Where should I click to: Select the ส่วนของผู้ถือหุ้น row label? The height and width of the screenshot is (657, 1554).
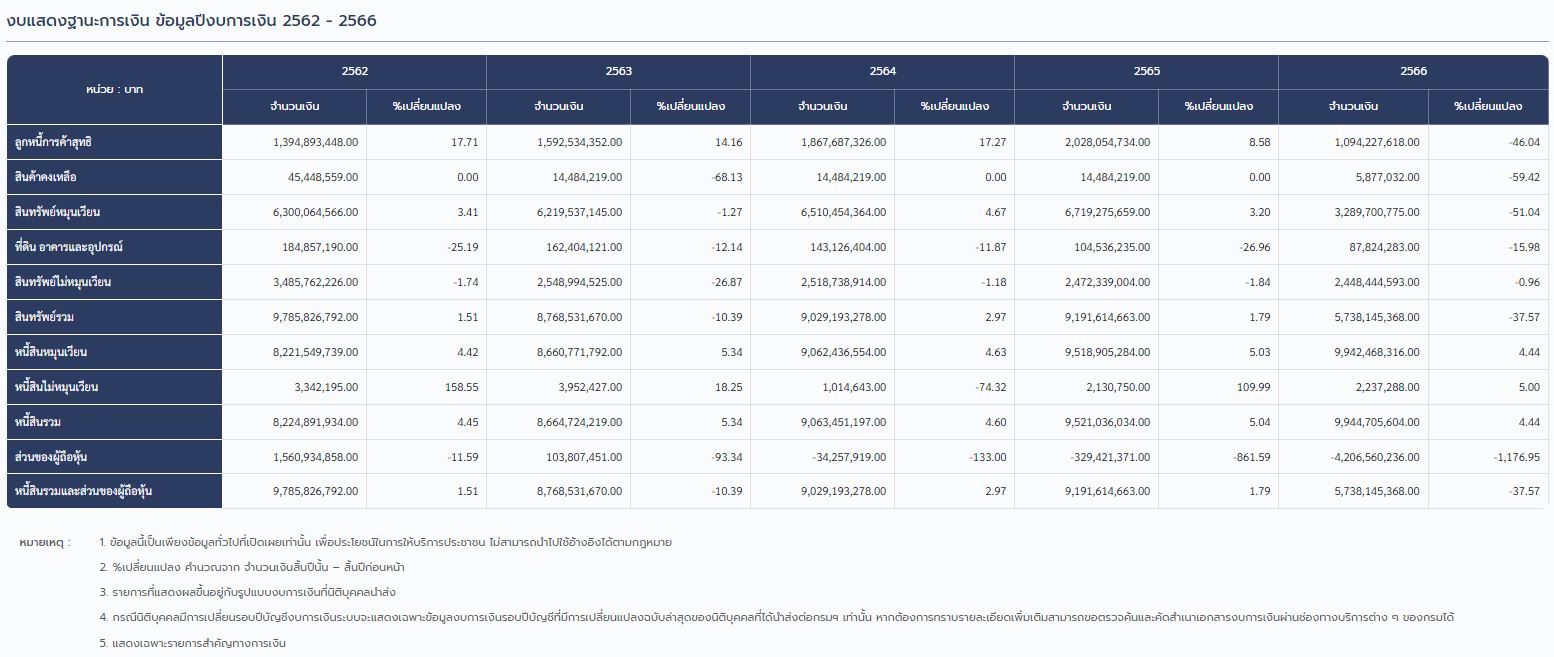51,457
